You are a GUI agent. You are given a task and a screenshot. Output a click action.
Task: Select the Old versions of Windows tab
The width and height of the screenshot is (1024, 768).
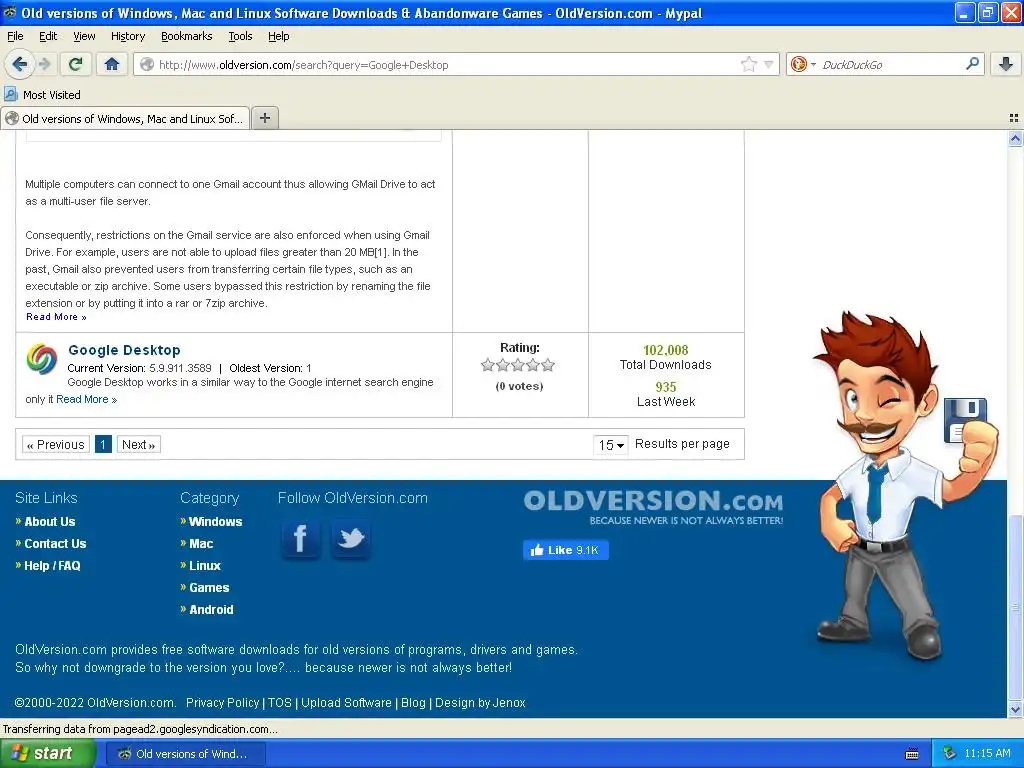pyautogui.click(x=125, y=118)
